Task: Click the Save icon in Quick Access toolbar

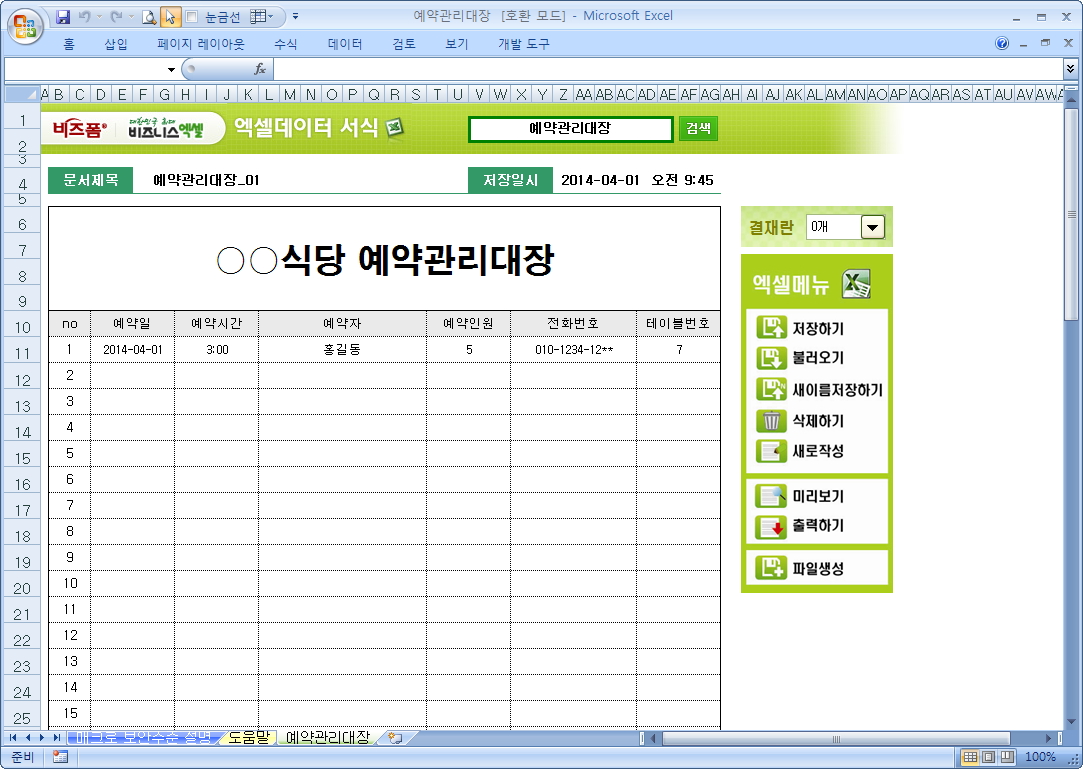Action: pos(63,17)
